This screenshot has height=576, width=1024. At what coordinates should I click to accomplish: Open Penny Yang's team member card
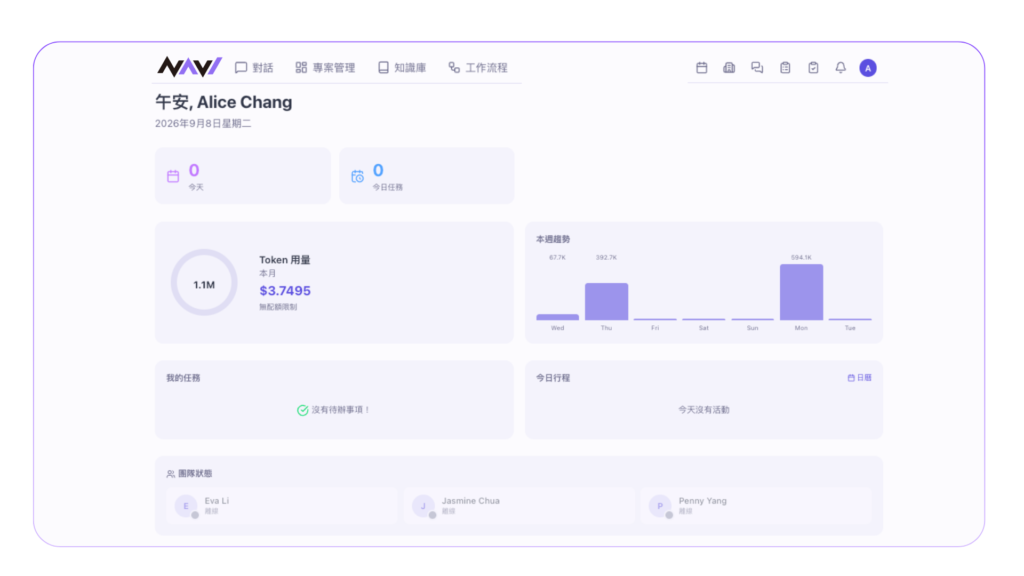tap(756, 505)
